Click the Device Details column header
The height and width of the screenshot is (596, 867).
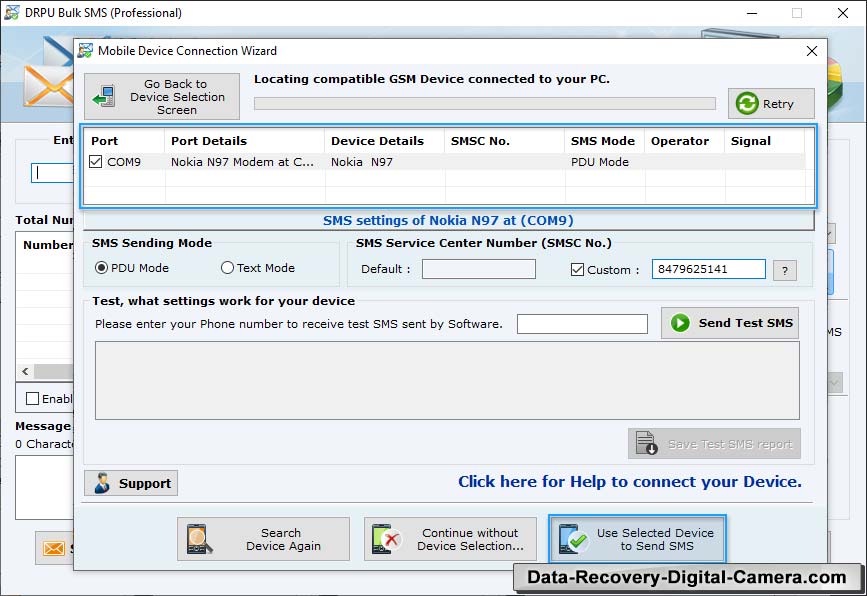pos(384,141)
